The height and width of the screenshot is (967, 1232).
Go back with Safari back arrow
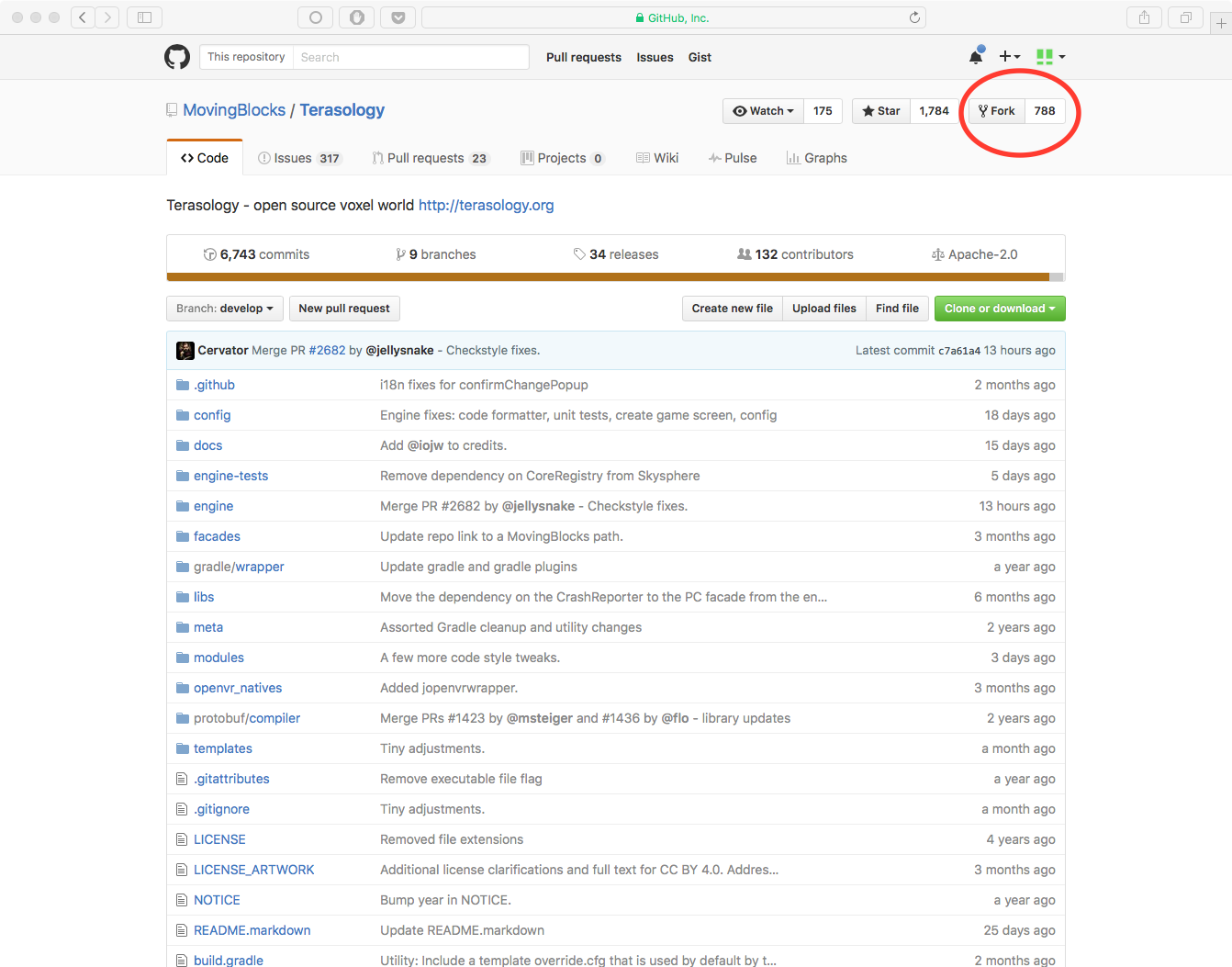[83, 17]
